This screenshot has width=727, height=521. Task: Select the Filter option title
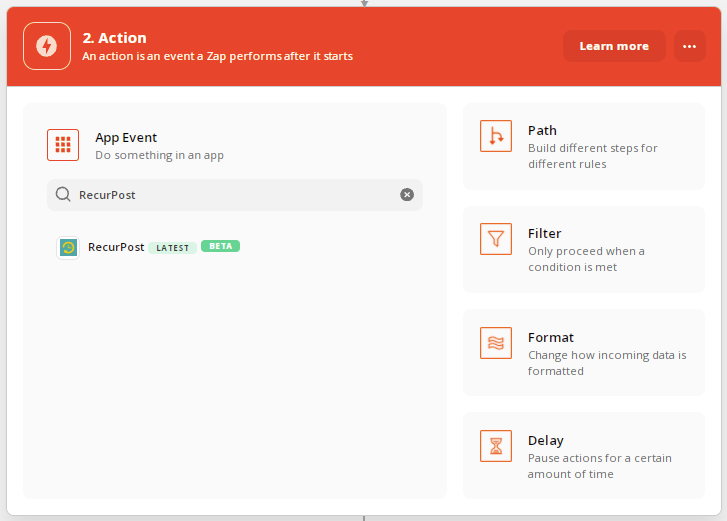coord(545,233)
